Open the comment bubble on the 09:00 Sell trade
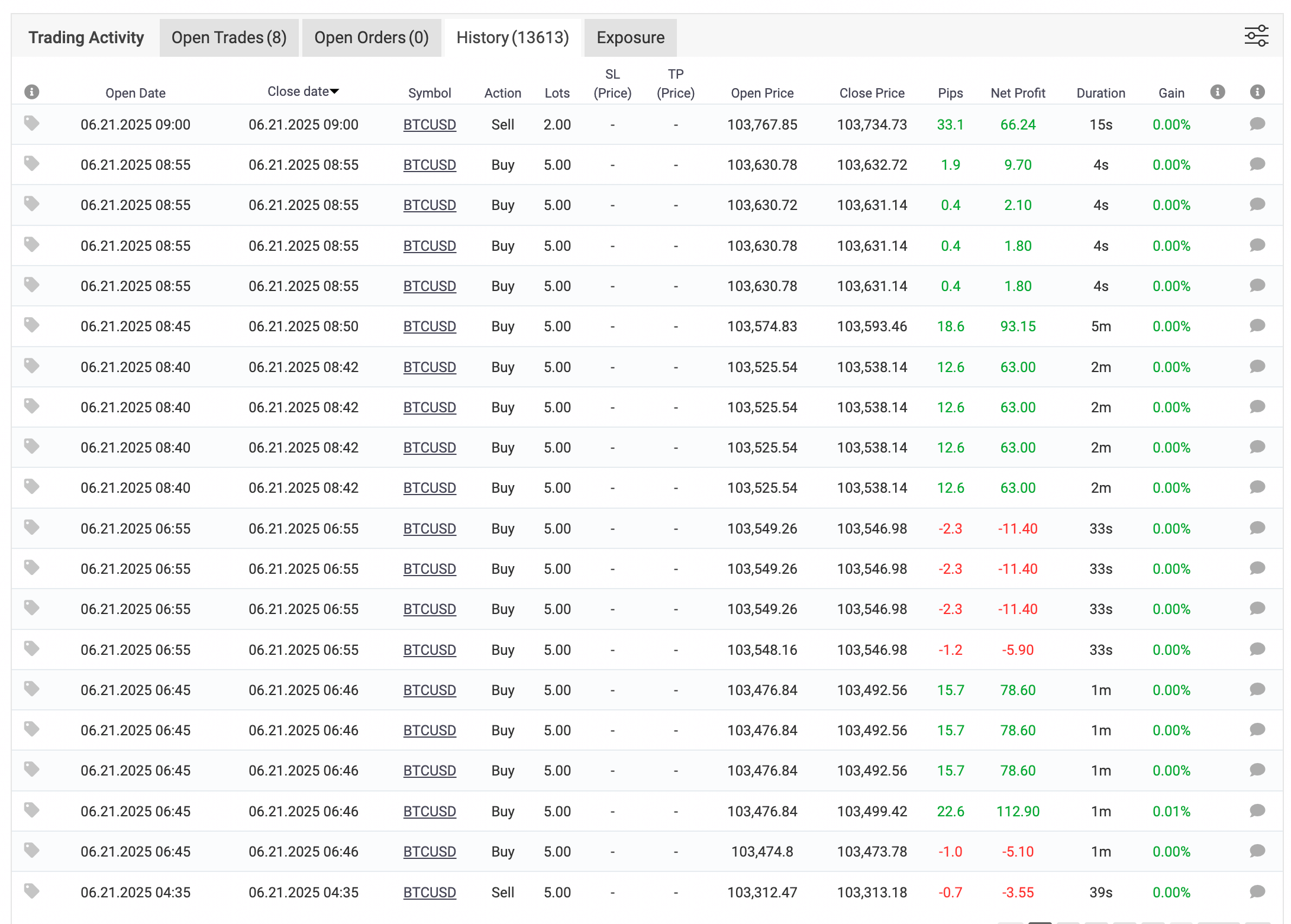Image resolution: width=1291 pixels, height=924 pixels. coord(1257,124)
